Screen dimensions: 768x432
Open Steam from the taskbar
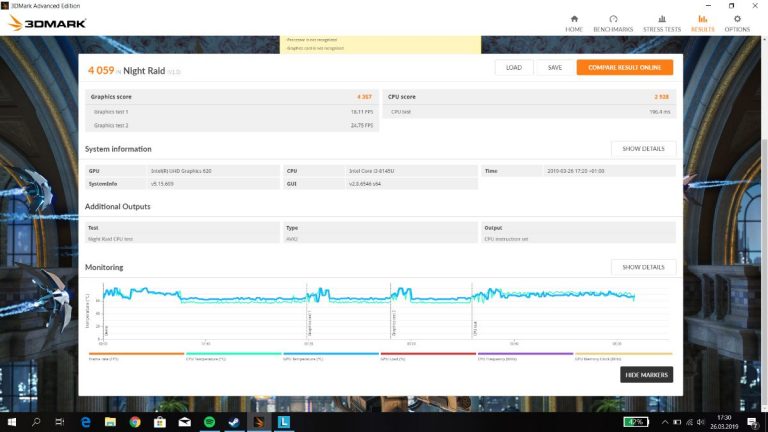tap(235, 422)
